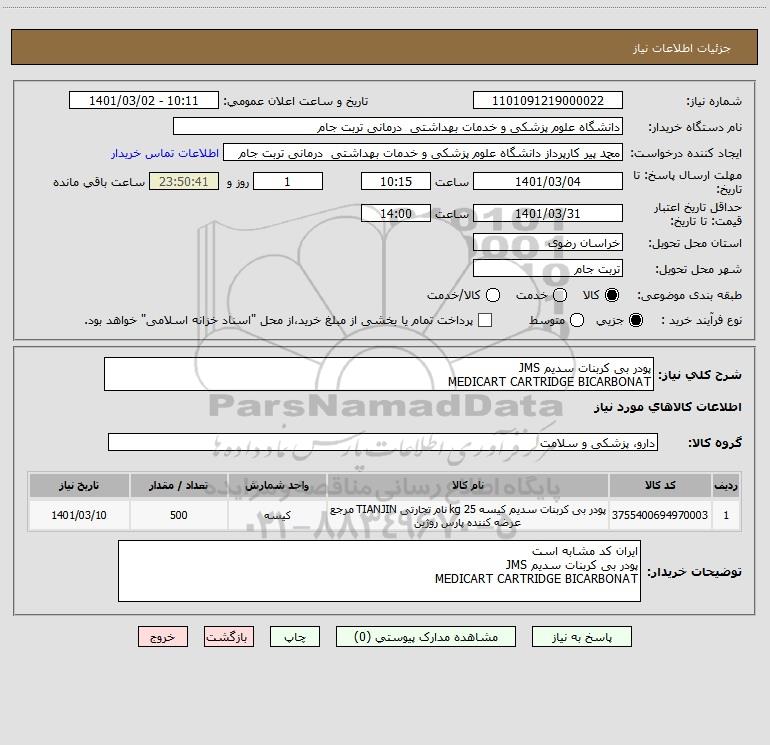
Task: Select the خدمت radio button
Action: pos(560,295)
